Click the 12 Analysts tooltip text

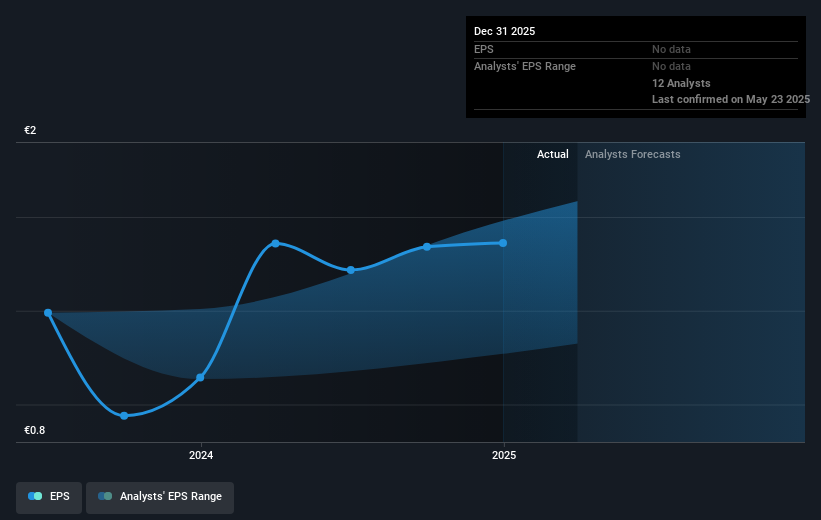[681, 83]
